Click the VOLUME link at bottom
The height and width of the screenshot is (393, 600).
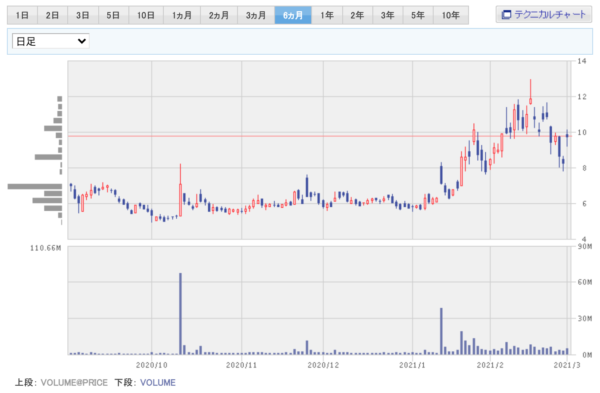point(158,383)
